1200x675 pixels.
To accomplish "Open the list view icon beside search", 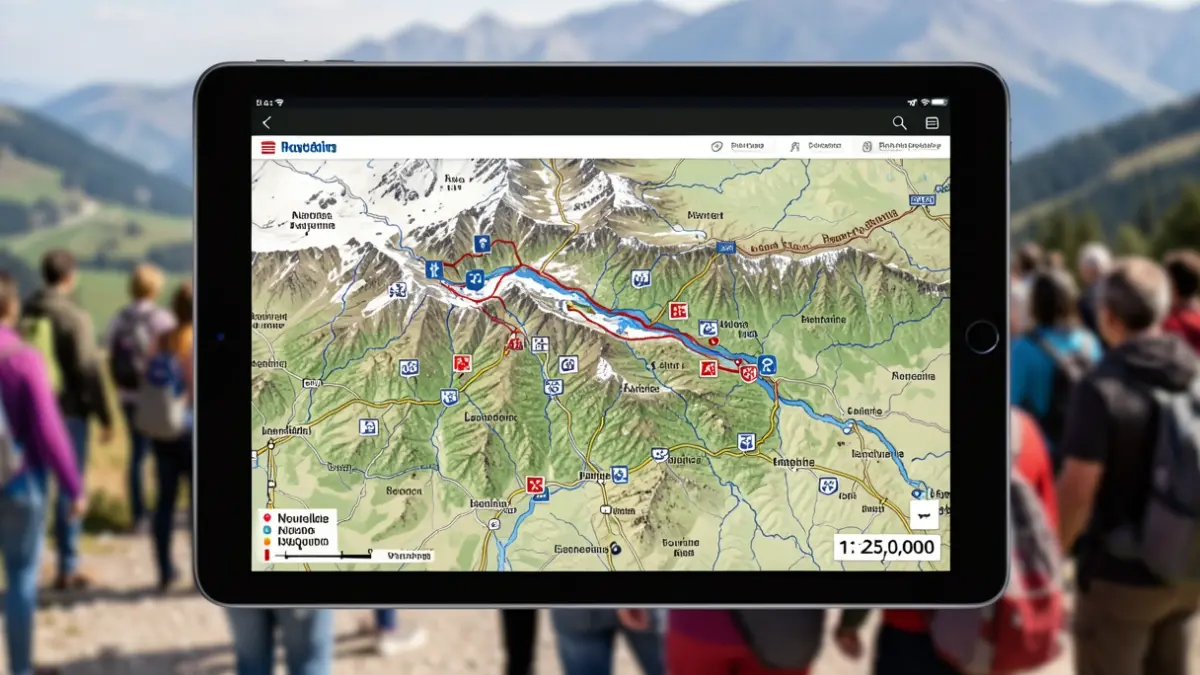I will 932,123.
